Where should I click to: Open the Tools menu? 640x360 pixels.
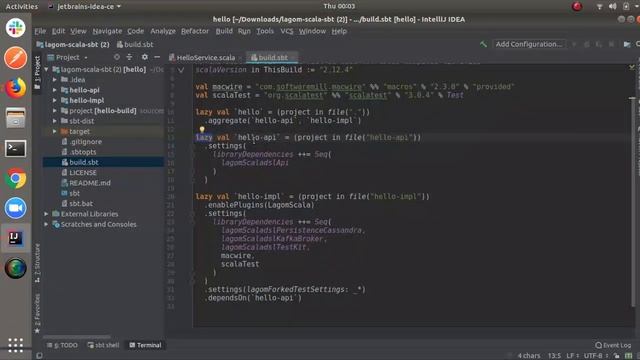tap(265, 31)
